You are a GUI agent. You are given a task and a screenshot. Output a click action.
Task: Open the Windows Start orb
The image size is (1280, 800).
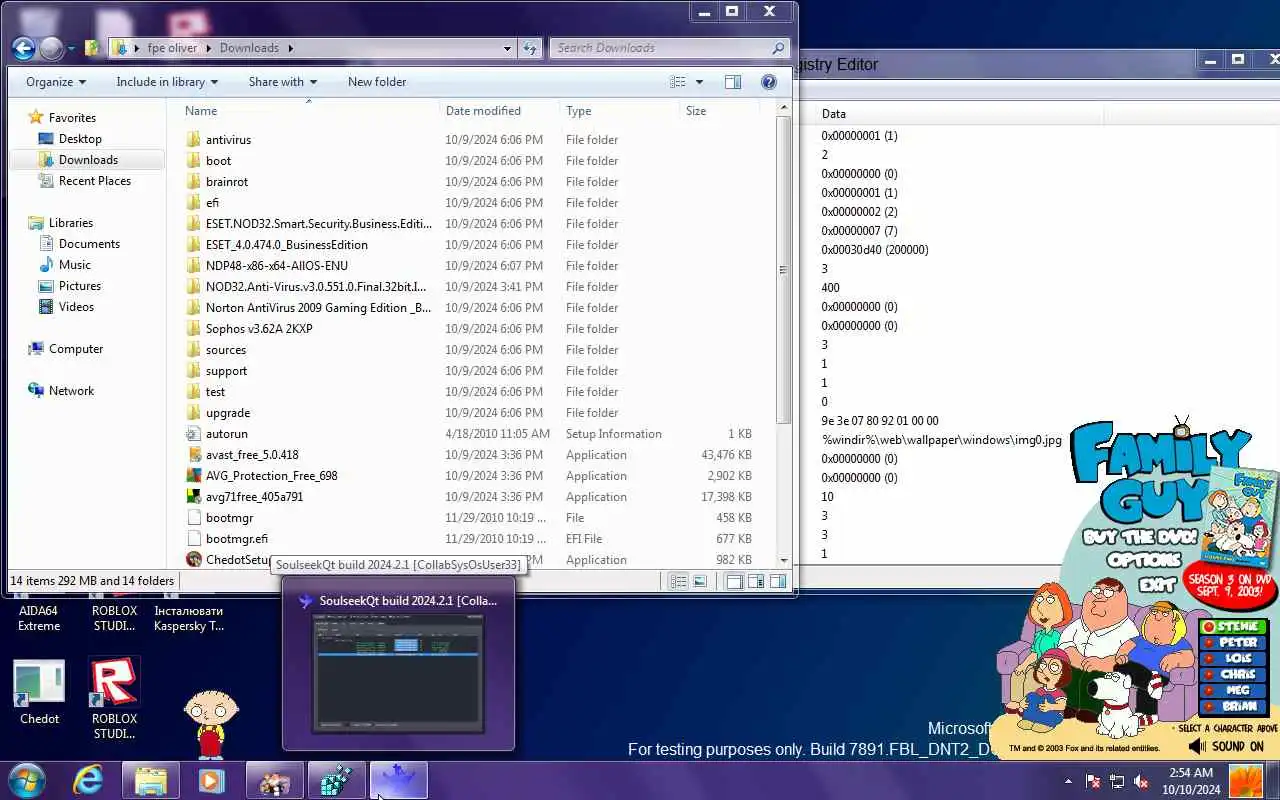[27, 780]
